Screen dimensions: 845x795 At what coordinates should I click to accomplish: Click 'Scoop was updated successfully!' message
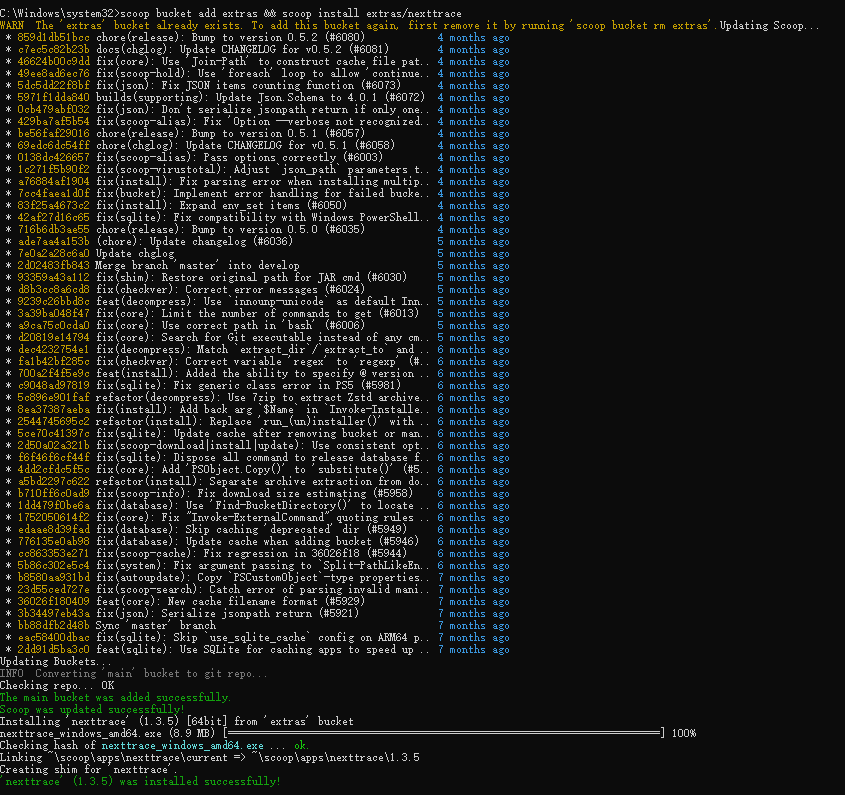pos(92,709)
